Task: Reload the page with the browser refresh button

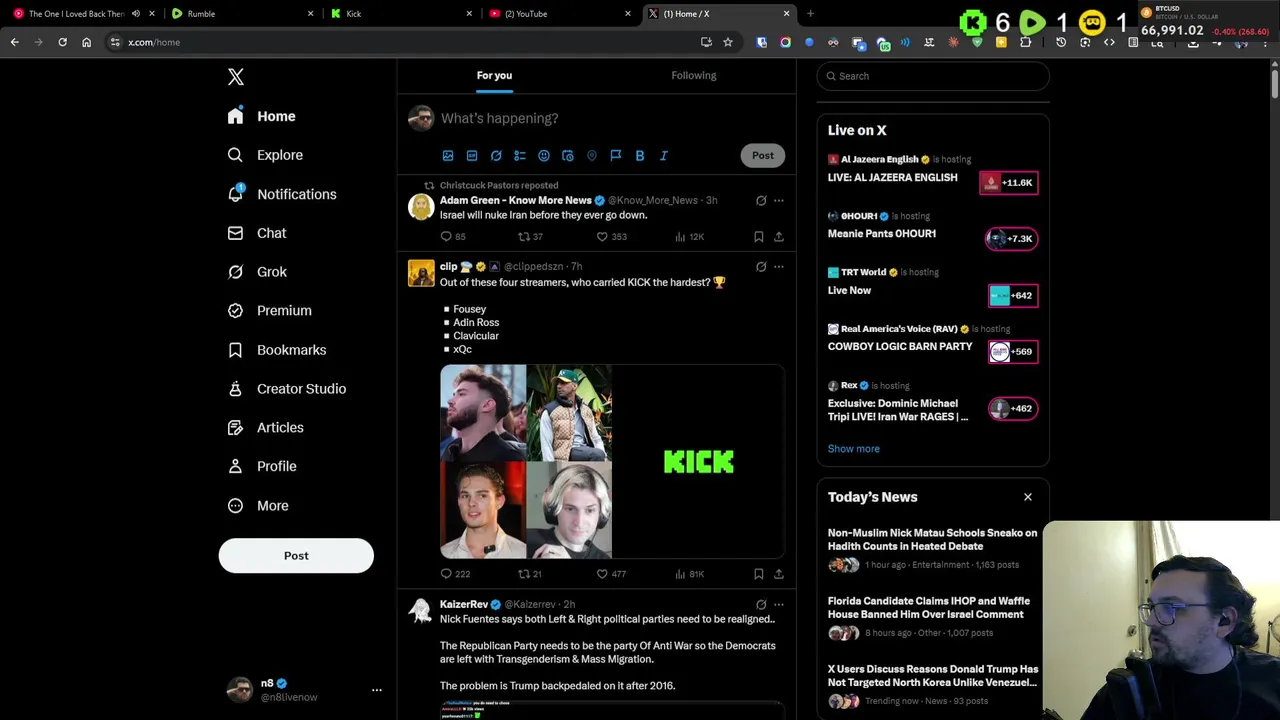Action: [62, 42]
